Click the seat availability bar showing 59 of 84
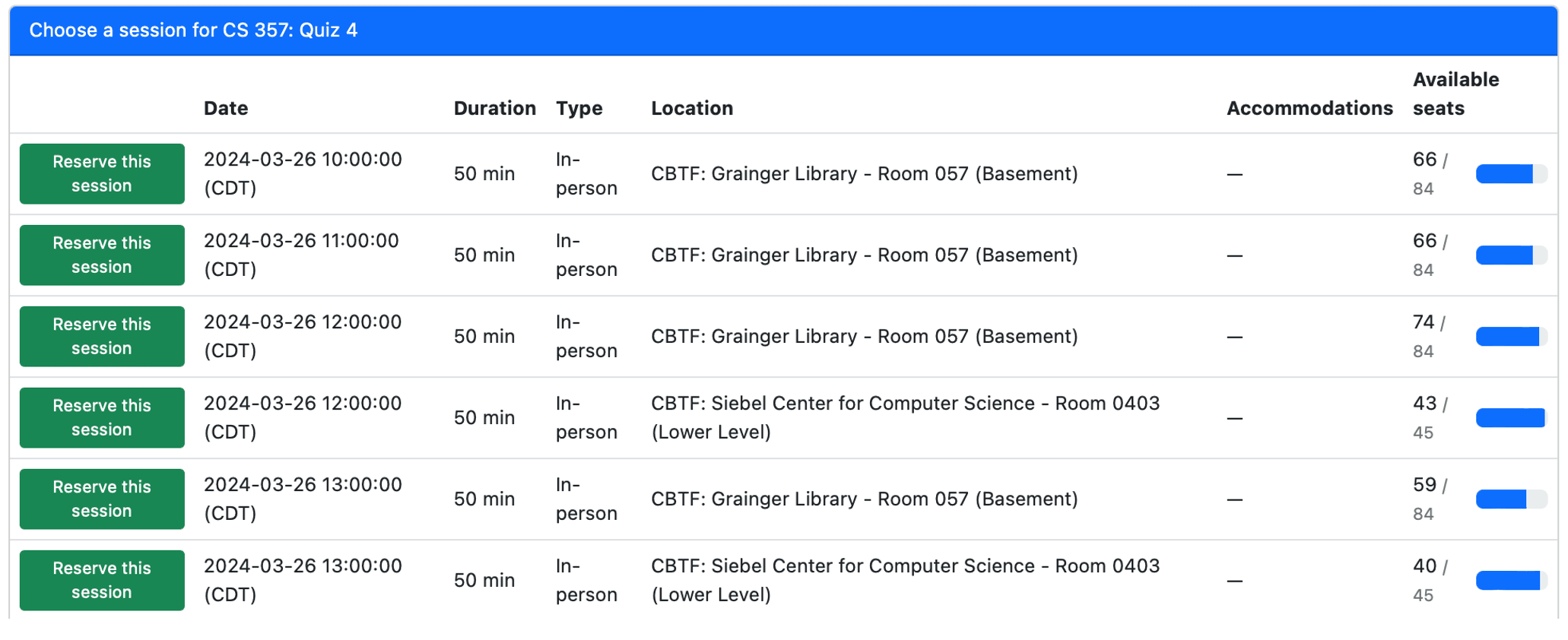This screenshot has height=640, width=1568. [1512, 499]
